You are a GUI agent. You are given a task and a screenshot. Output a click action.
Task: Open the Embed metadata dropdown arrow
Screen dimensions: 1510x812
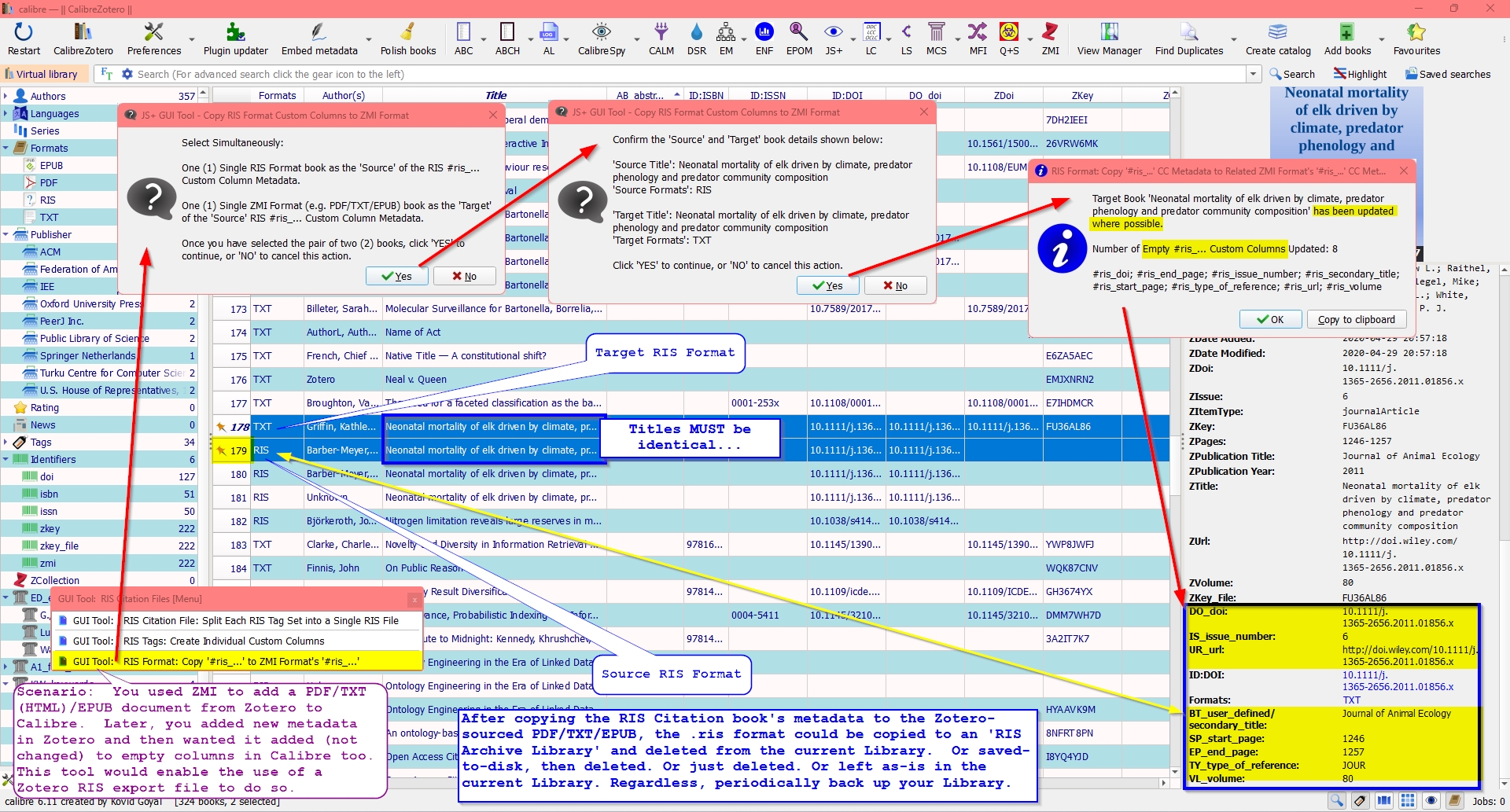coord(368,39)
